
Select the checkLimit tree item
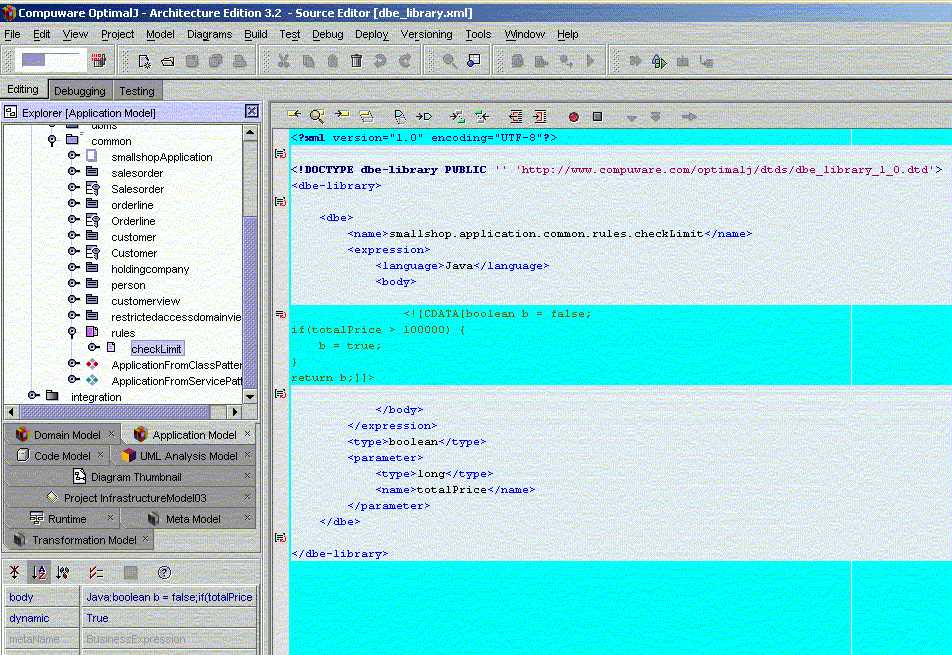pos(157,348)
